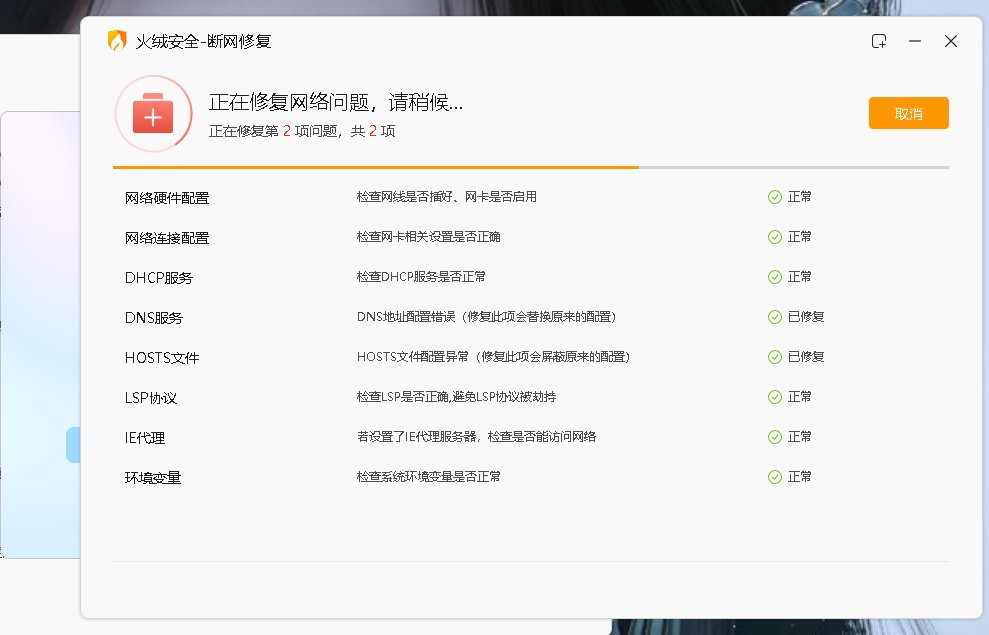This screenshot has height=635, width=989.
Task: Click description 检查网卡相关设置是否正确
Action: click(428, 236)
